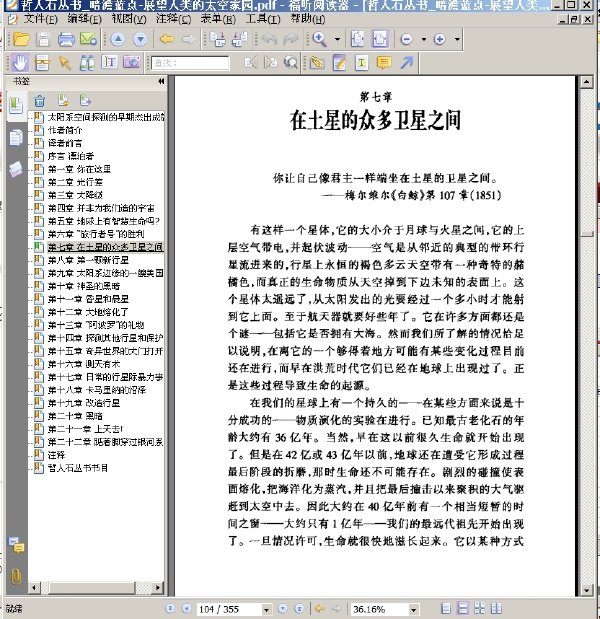Select bookmark 第八章 第一颗新行星
Screen dimensions: 600x619
pos(88,260)
